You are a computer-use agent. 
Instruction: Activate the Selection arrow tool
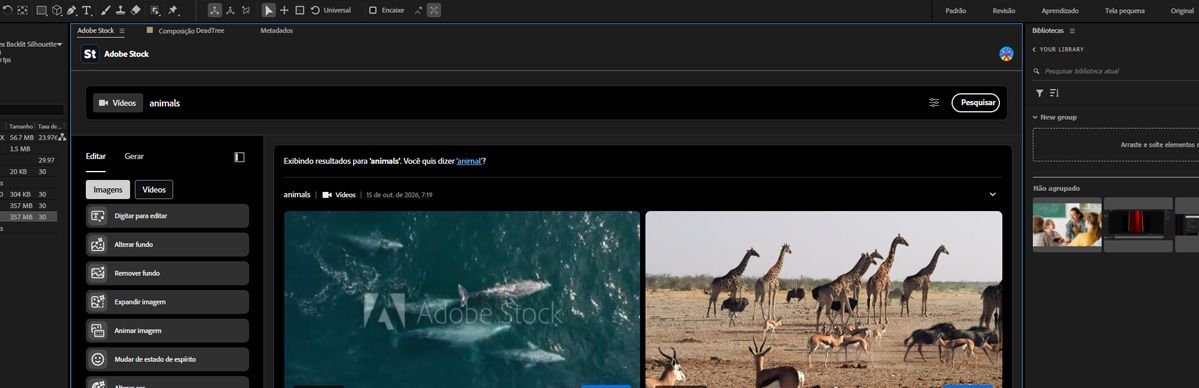(x=269, y=11)
